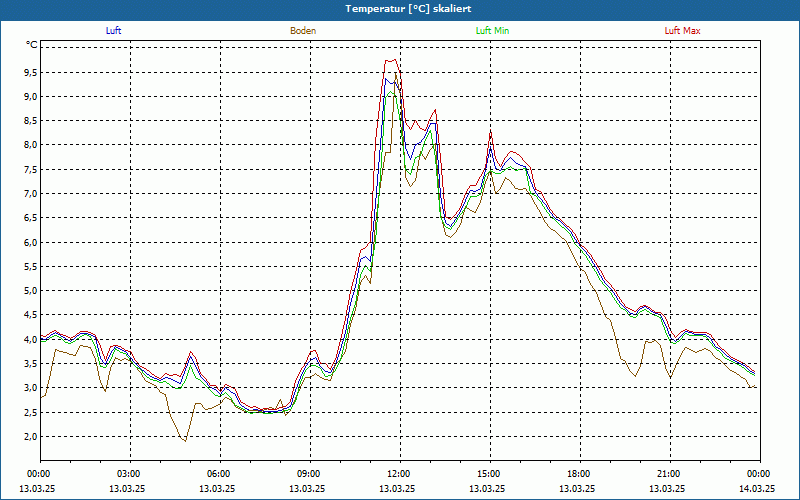
Task: Click the °C unit label on y-axis
Action: point(32,45)
